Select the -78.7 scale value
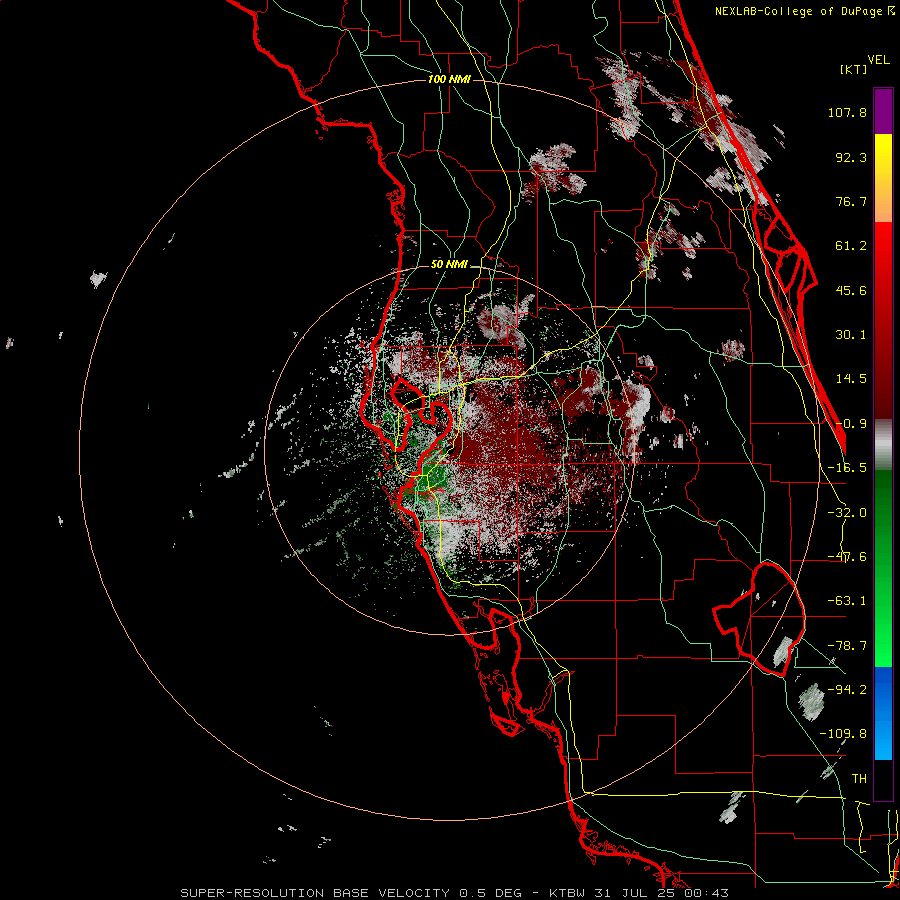Viewport: 900px width, 900px height. (x=847, y=646)
